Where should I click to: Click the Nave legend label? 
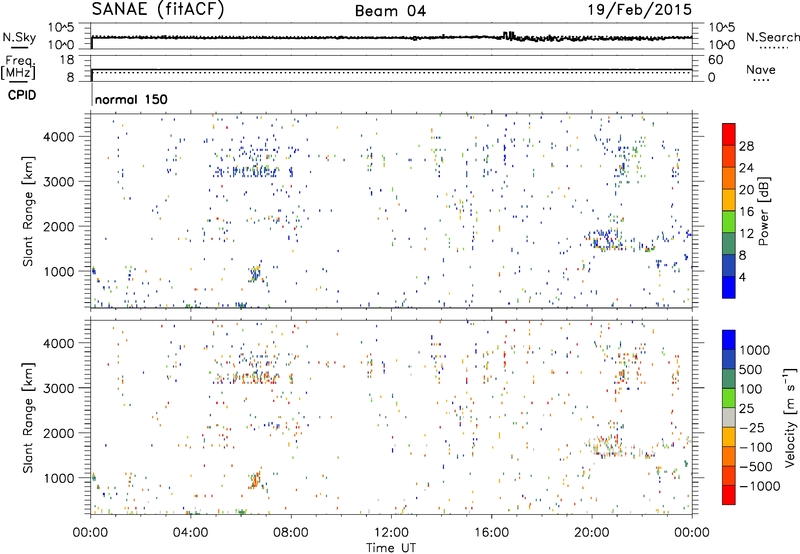click(761, 69)
